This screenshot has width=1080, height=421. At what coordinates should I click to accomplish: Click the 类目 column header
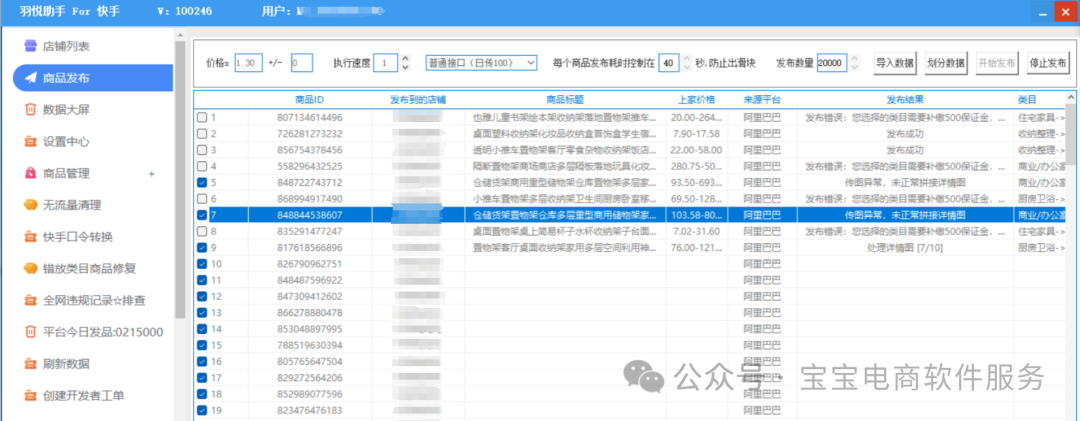coord(1027,100)
